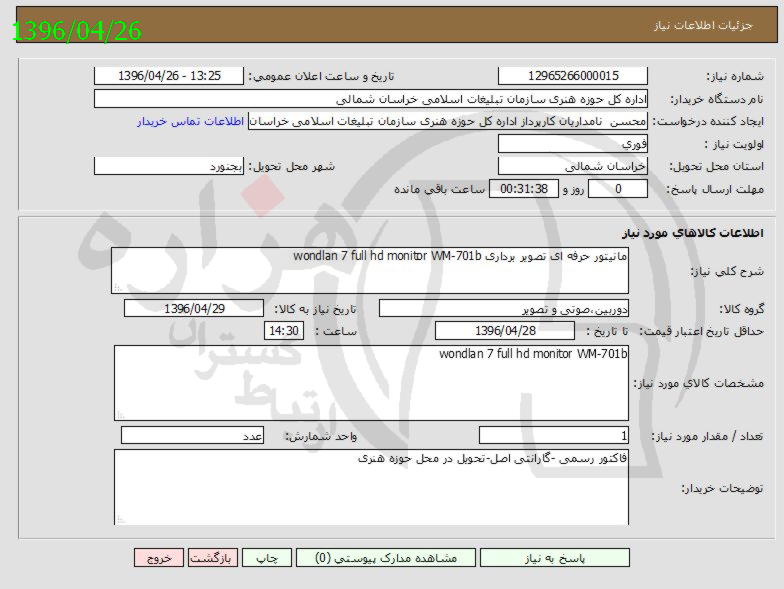Click the اولویت نیاز field showing فوری
784x589 pixels.
click(x=573, y=144)
